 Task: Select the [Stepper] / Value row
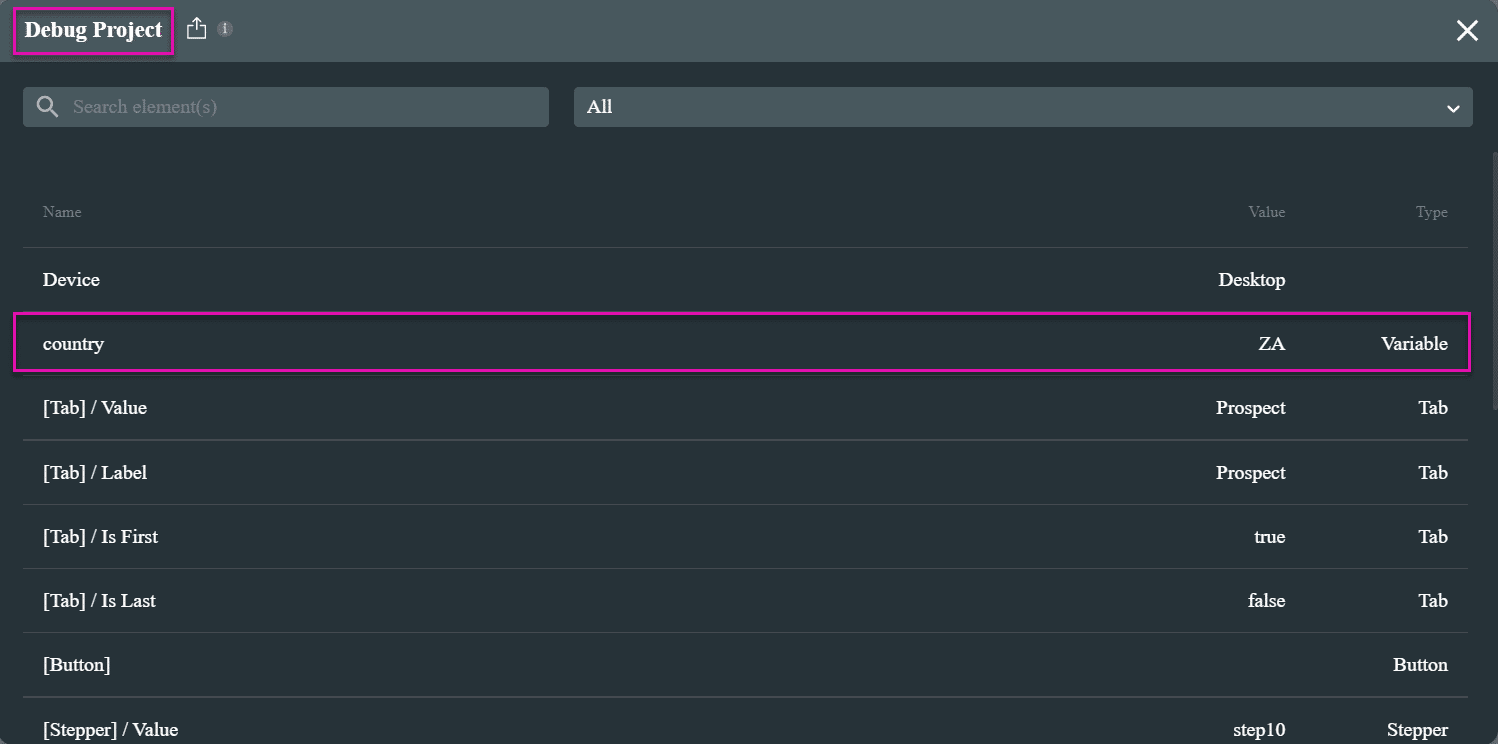[745, 729]
